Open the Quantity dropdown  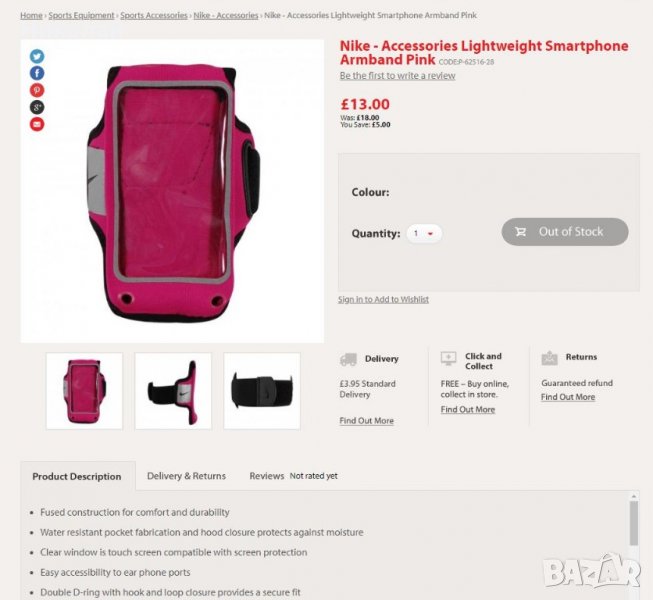pyautogui.click(x=424, y=233)
